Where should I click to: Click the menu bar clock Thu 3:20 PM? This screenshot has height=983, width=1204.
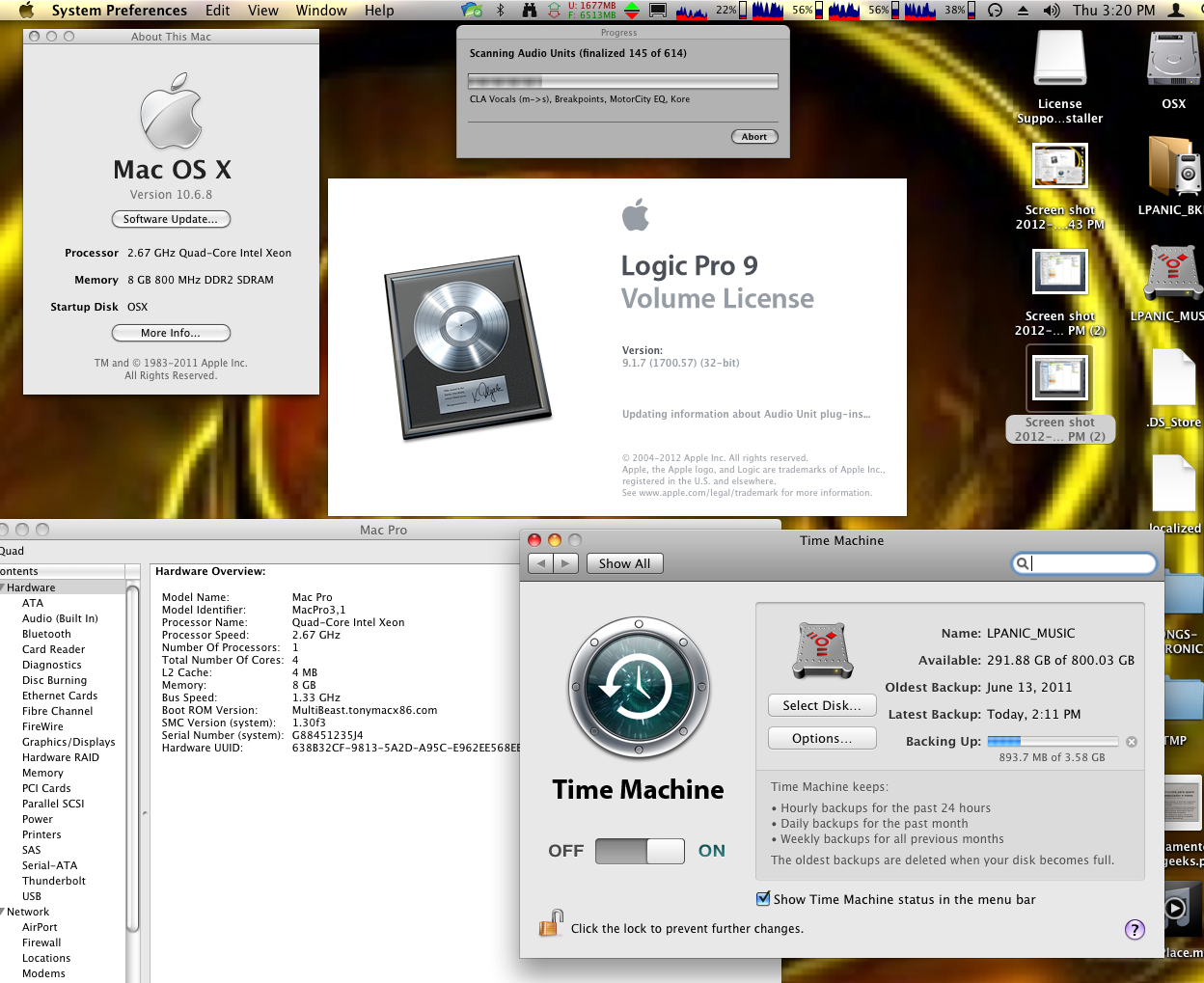1114,10
